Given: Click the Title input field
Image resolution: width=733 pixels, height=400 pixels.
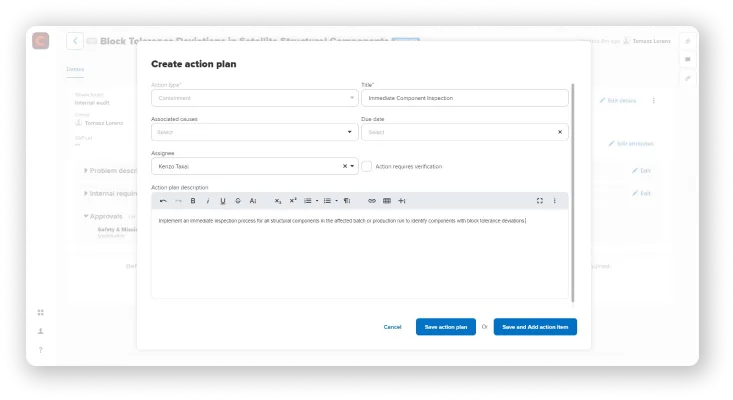Looking at the screenshot, I should tap(464, 98).
